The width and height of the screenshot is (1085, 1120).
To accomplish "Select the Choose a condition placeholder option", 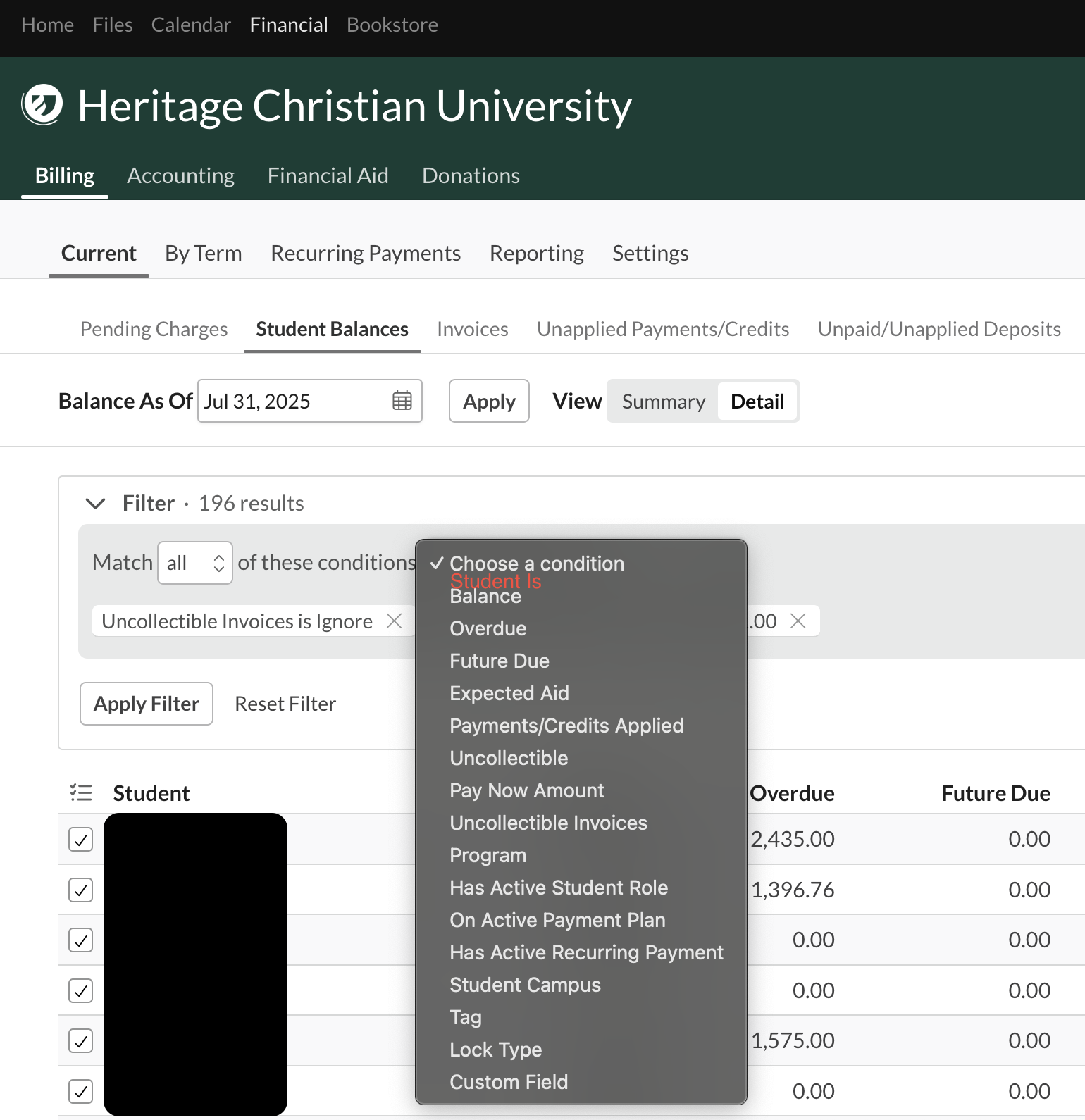I will click(x=537, y=563).
